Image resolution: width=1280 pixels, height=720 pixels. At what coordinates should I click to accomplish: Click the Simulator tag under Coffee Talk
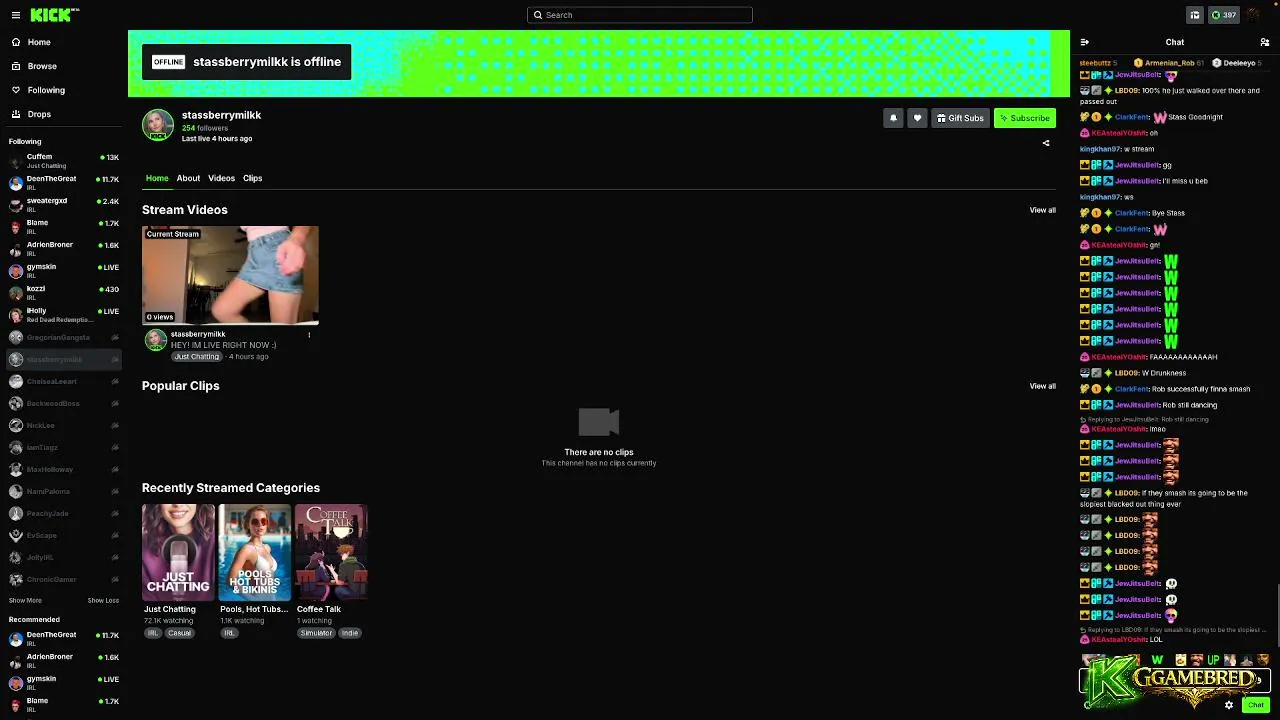pyautogui.click(x=316, y=633)
